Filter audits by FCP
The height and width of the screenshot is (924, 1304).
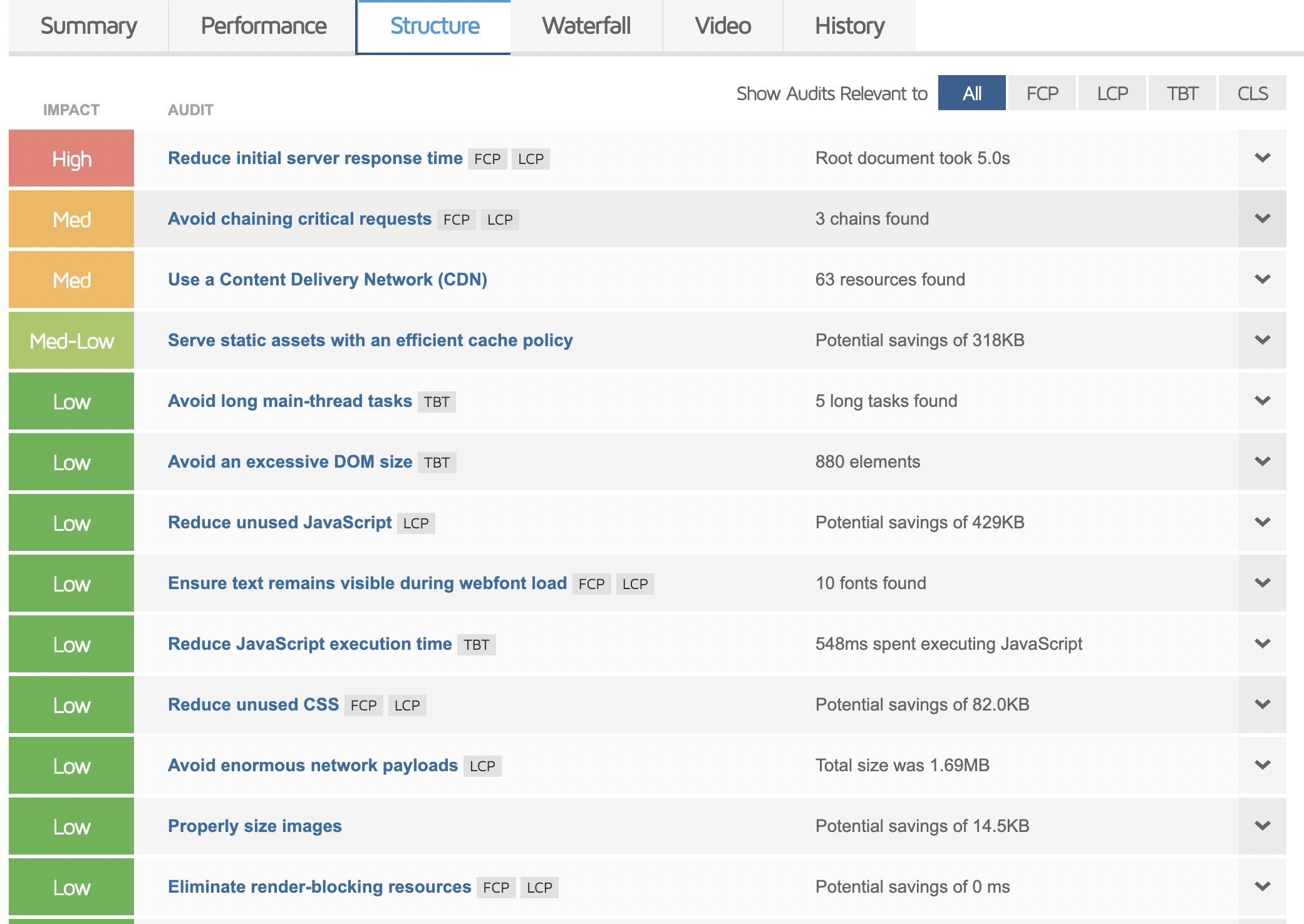tap(1042, 93)
